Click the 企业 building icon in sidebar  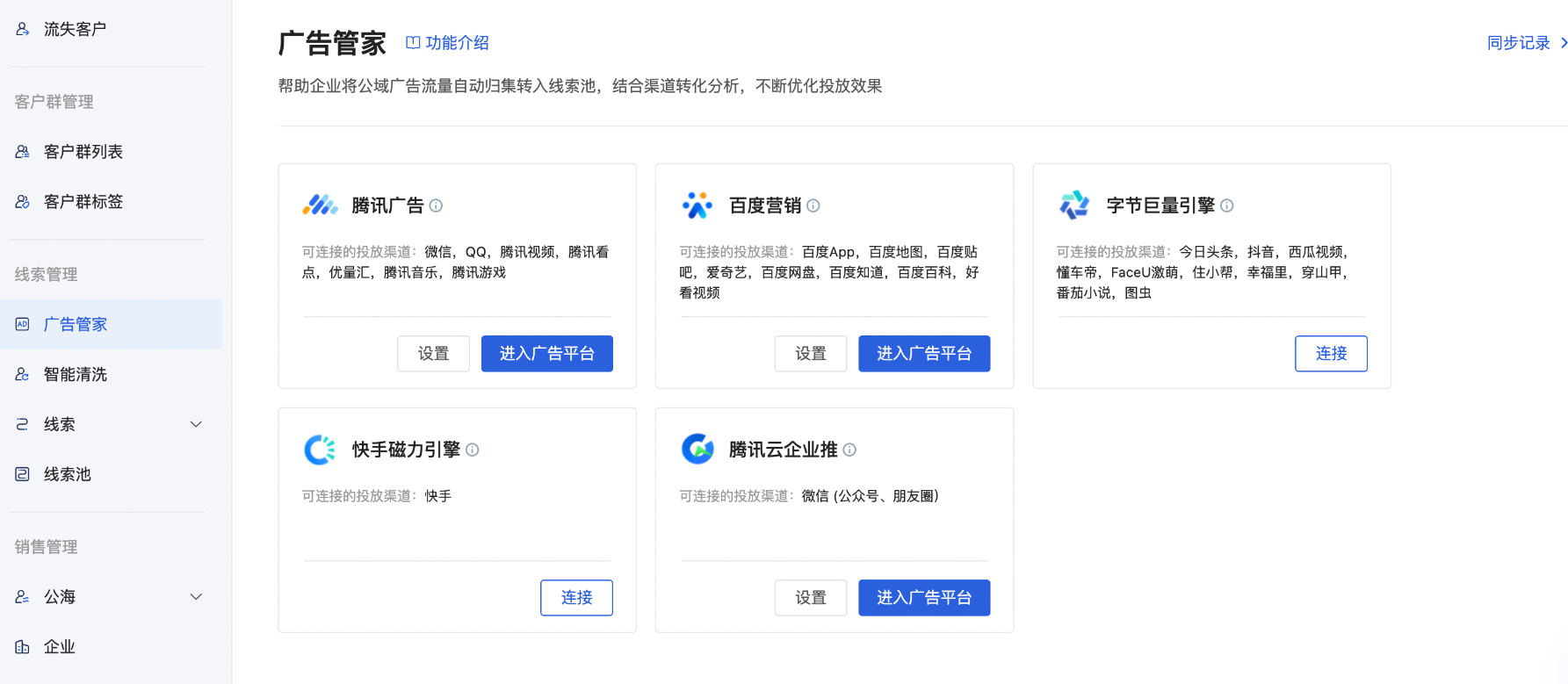click(x=23, y=647)
